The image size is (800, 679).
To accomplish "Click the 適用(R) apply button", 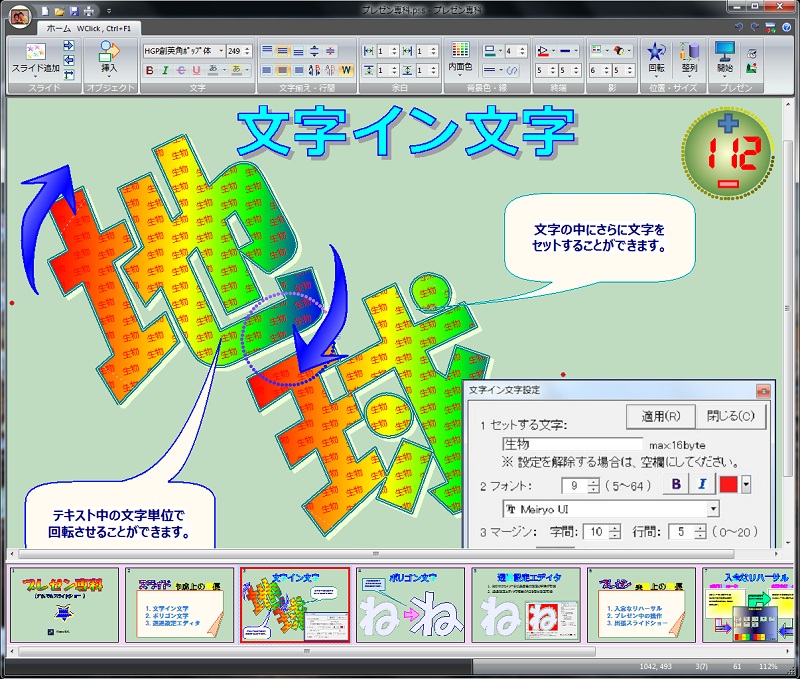I will (659, 416).
